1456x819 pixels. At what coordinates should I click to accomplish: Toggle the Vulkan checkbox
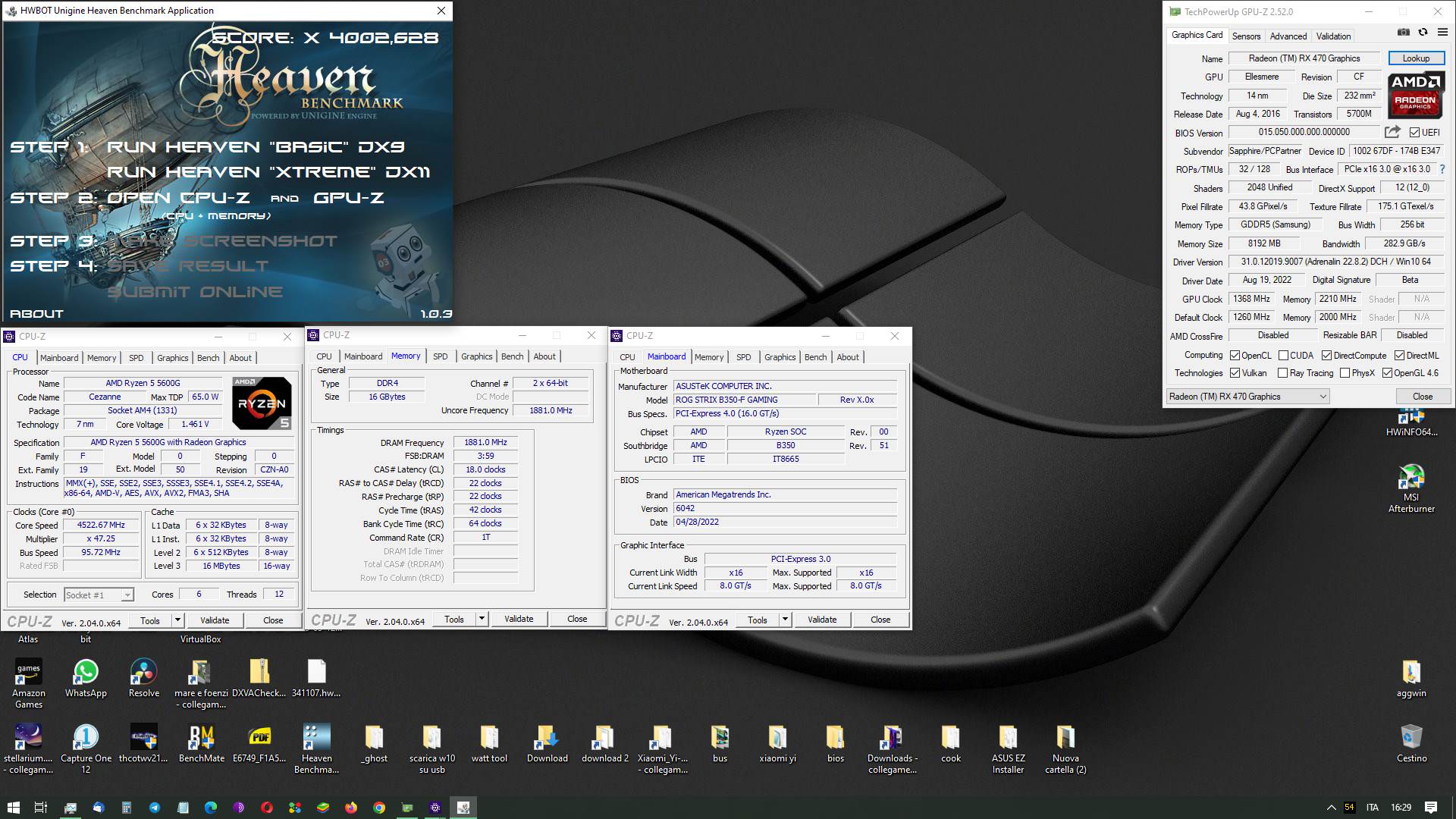(x=1235, y=373)
